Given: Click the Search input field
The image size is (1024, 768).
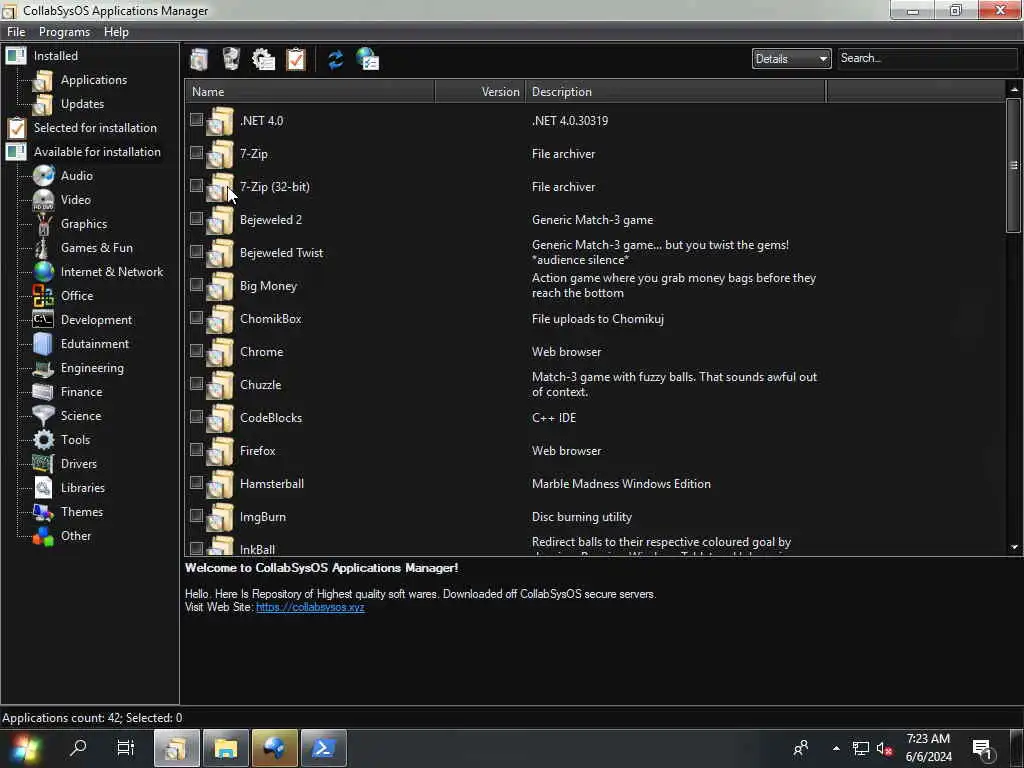Looking at the screenshot, I should (927, 59).
